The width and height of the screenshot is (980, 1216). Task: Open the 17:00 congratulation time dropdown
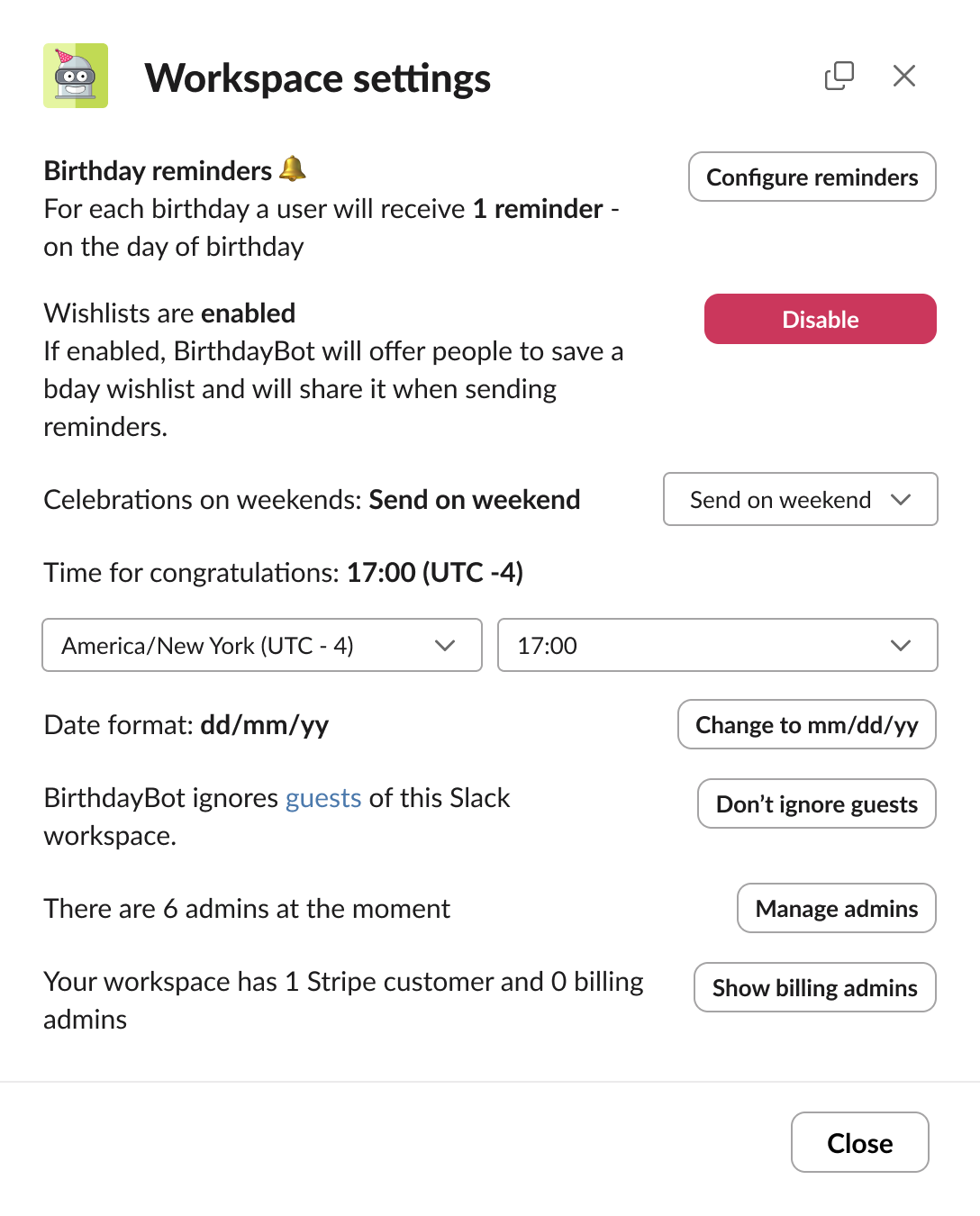pyautogui.click(x=717, y=645)
